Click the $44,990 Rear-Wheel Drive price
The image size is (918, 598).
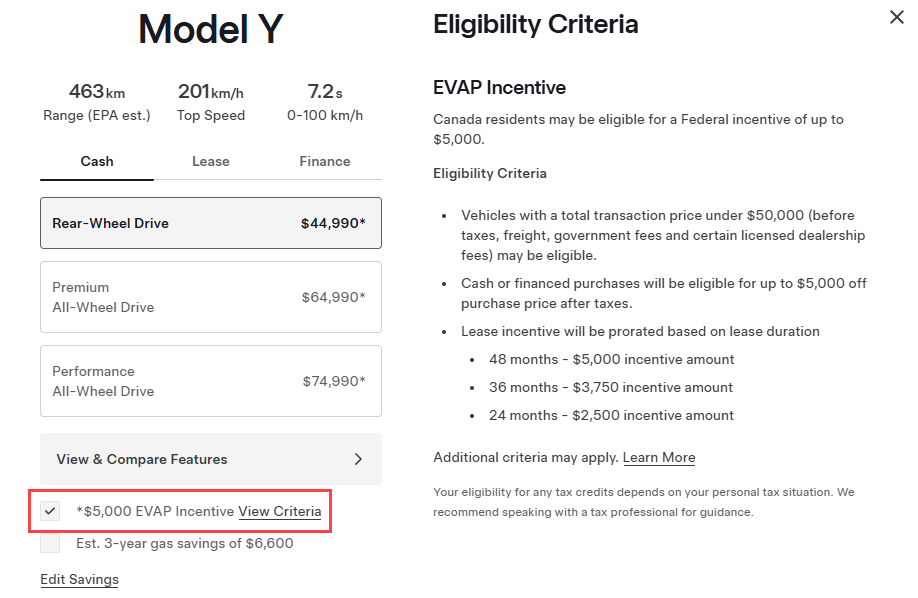pyautogui.click(x=333, y=223)
